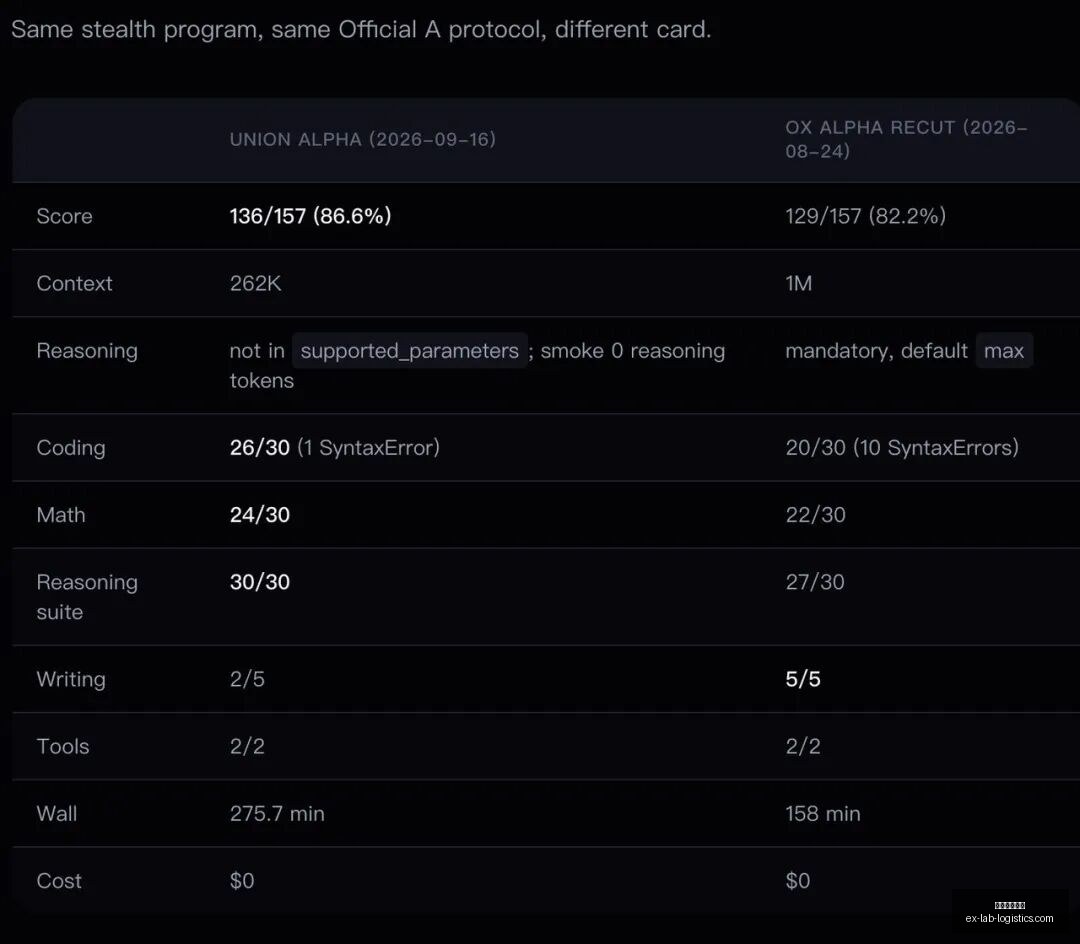
Task: Click the "30/30" reasoning suite score
Action: [260, 583]
